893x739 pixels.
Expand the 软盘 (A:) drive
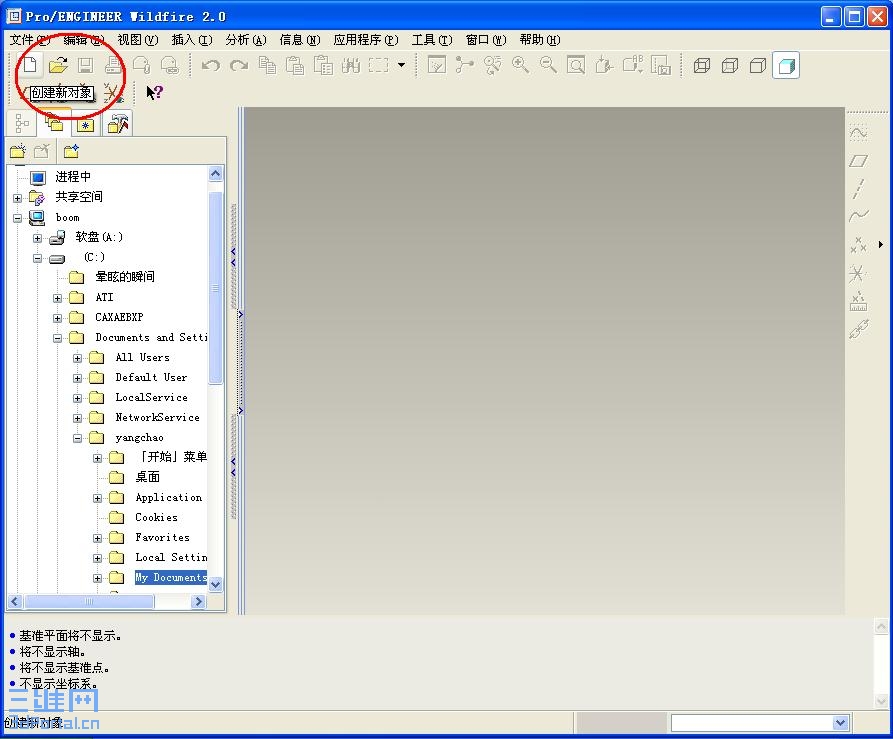click(38, 238)
